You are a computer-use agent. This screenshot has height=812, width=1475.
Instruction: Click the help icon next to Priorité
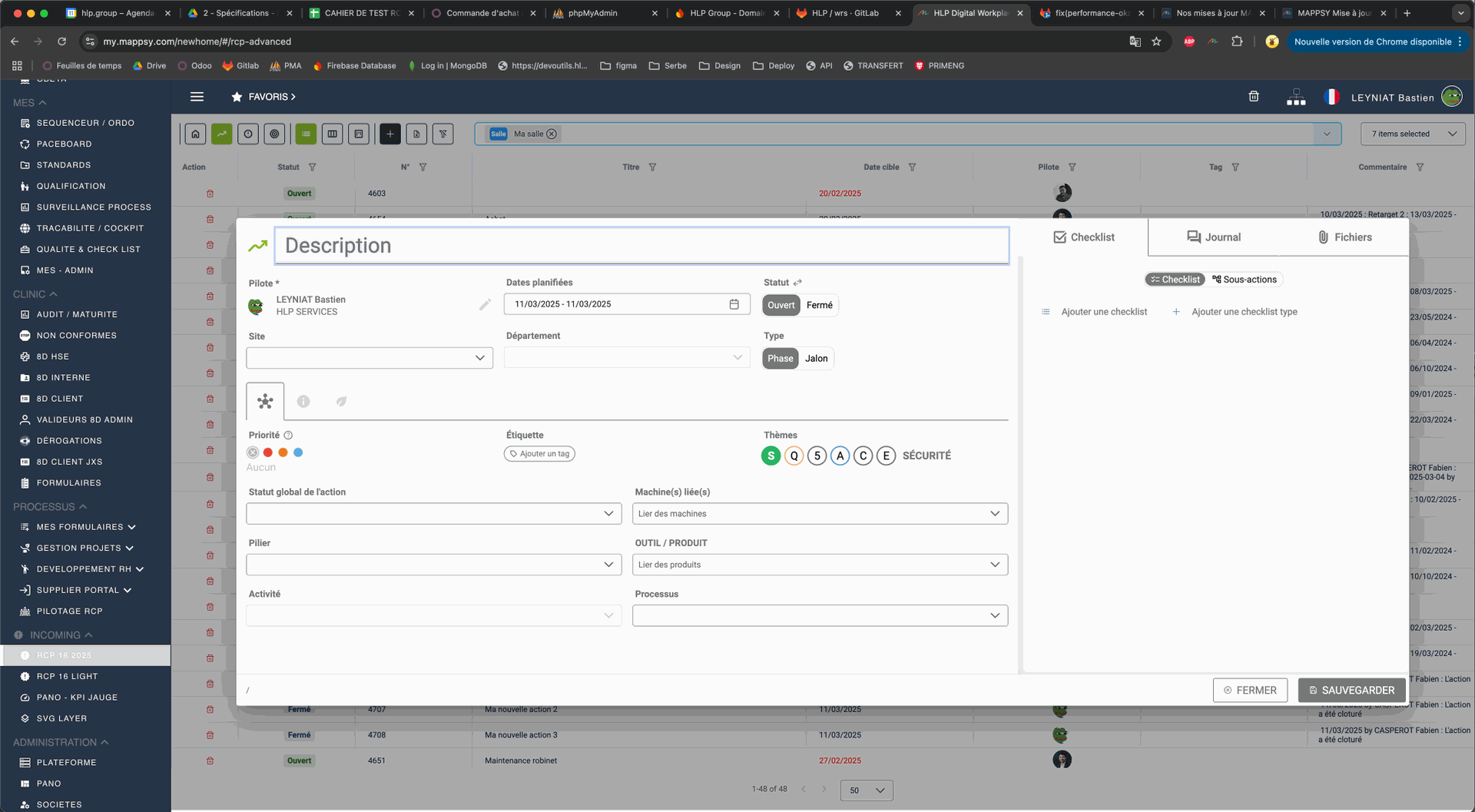(288, 436)
